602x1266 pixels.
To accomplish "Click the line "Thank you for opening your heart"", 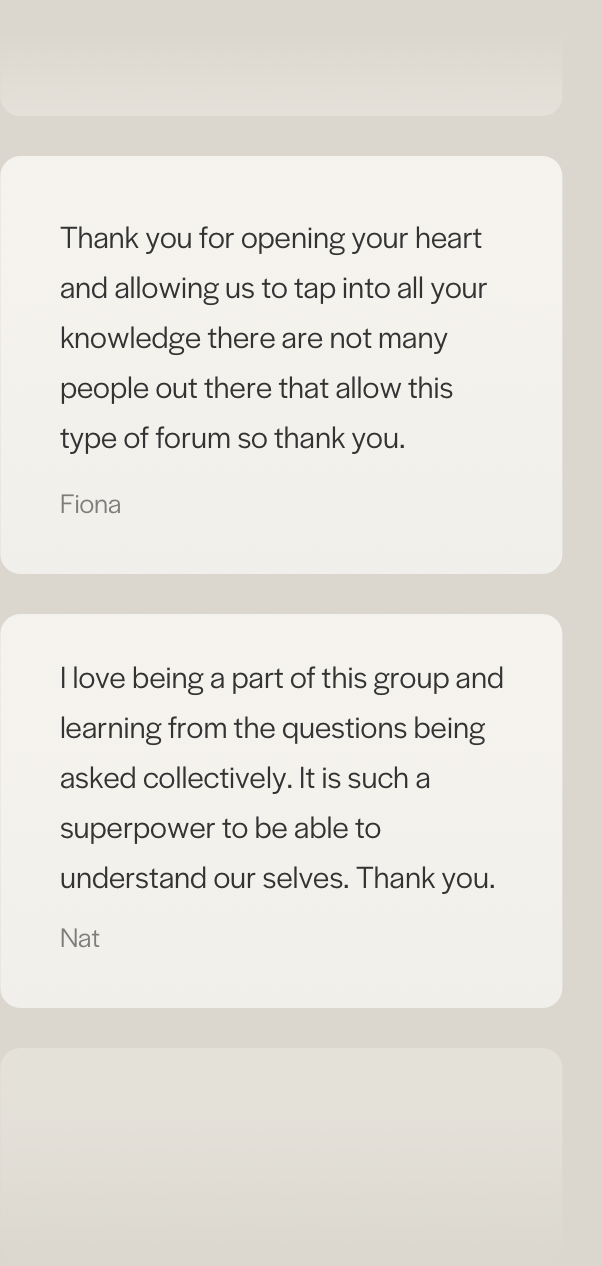I will pos(271,239).
